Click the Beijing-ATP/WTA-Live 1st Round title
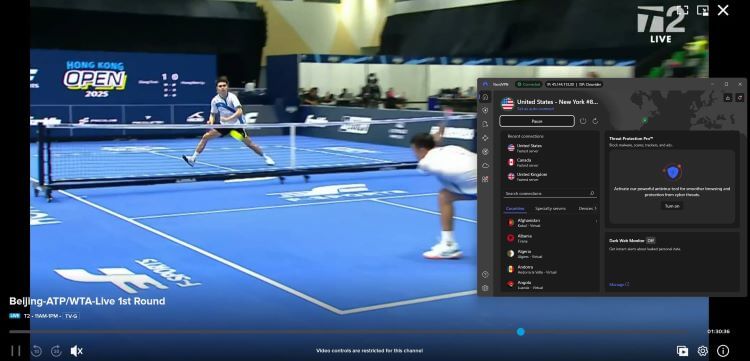750x361 pixels. point(88,301)
